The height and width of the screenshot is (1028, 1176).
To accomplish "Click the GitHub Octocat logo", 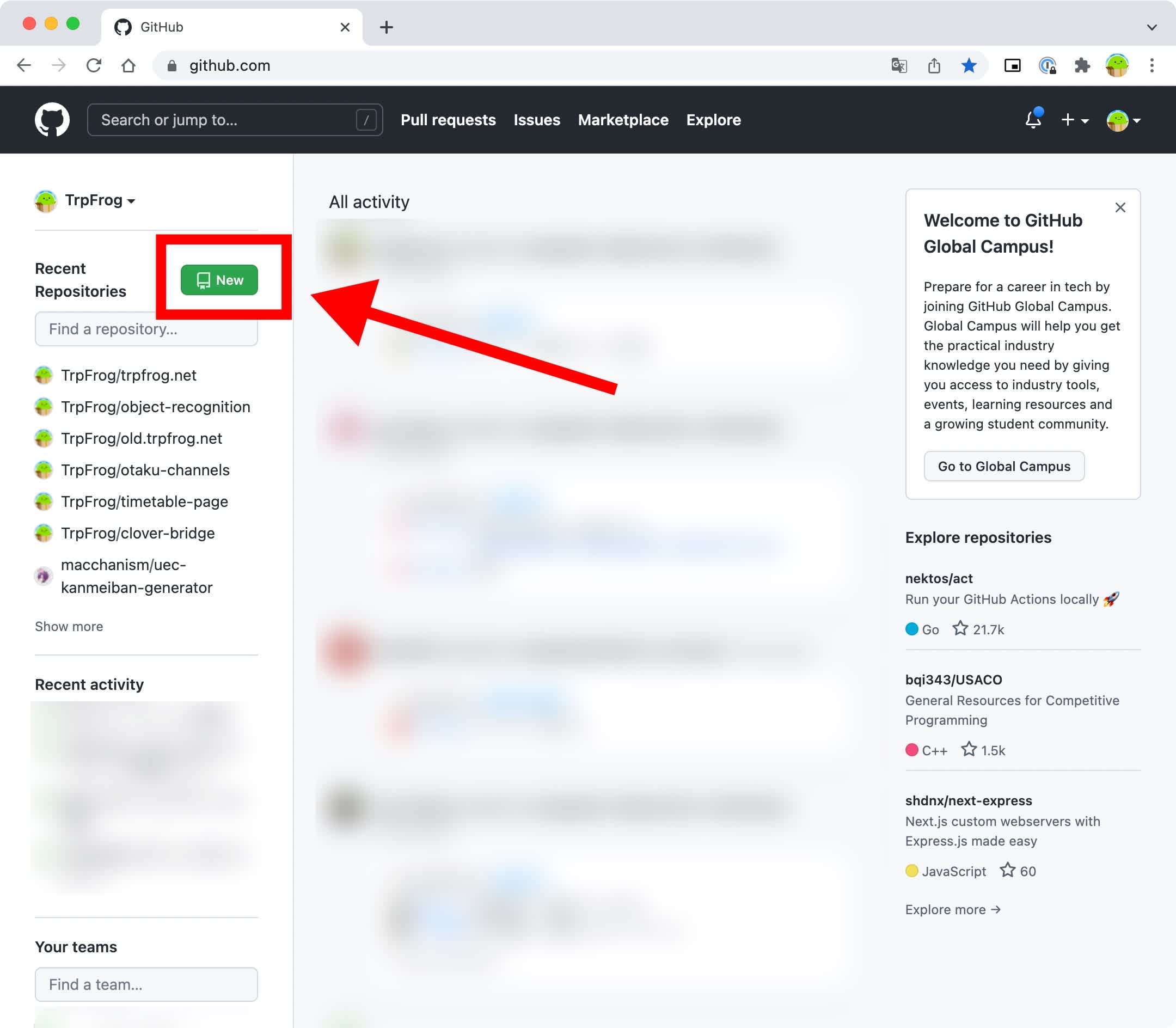I will pos(52,119).
